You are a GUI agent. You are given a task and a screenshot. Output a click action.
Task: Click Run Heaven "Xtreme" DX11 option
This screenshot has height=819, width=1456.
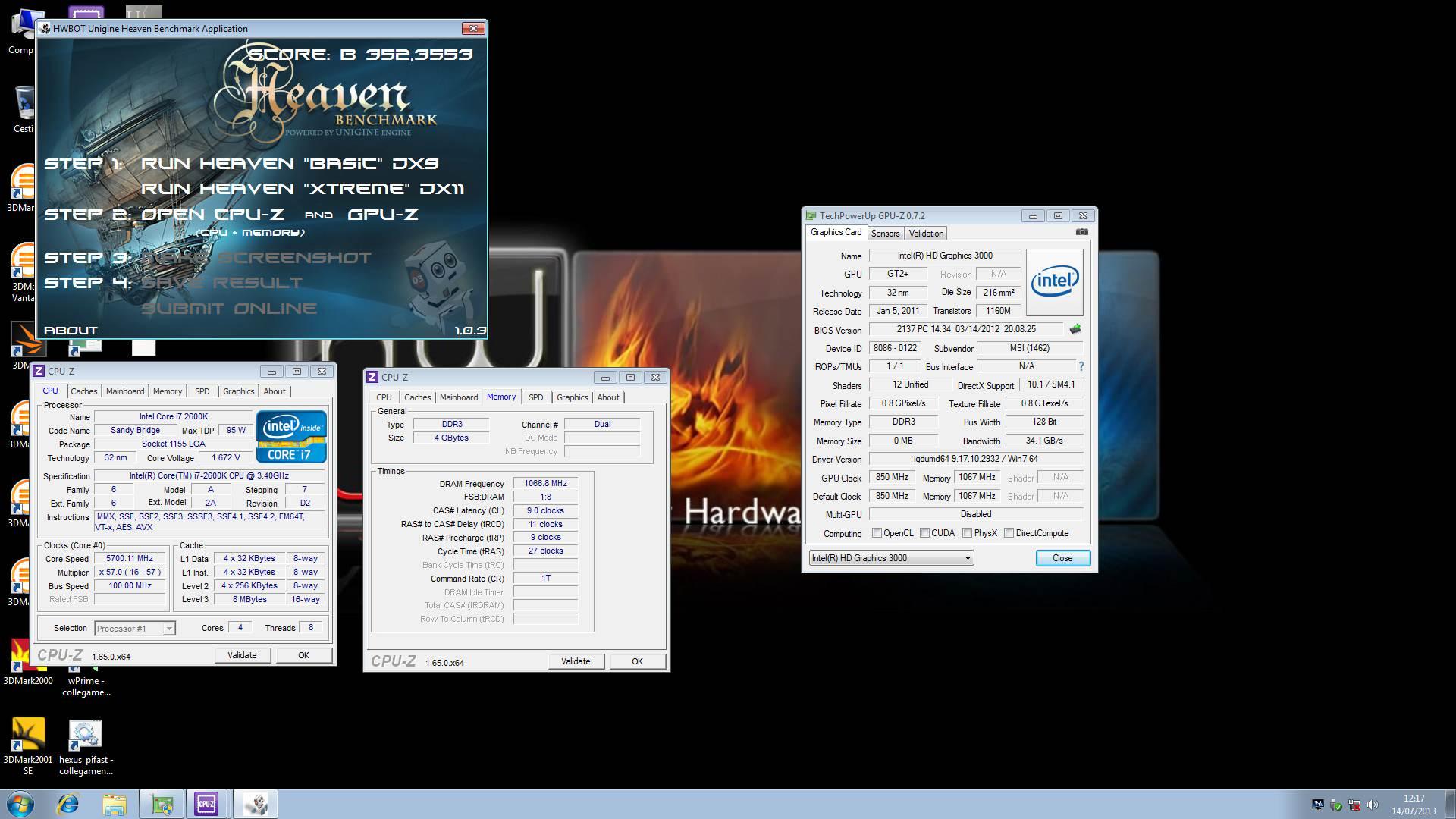(x=303, y=188)
